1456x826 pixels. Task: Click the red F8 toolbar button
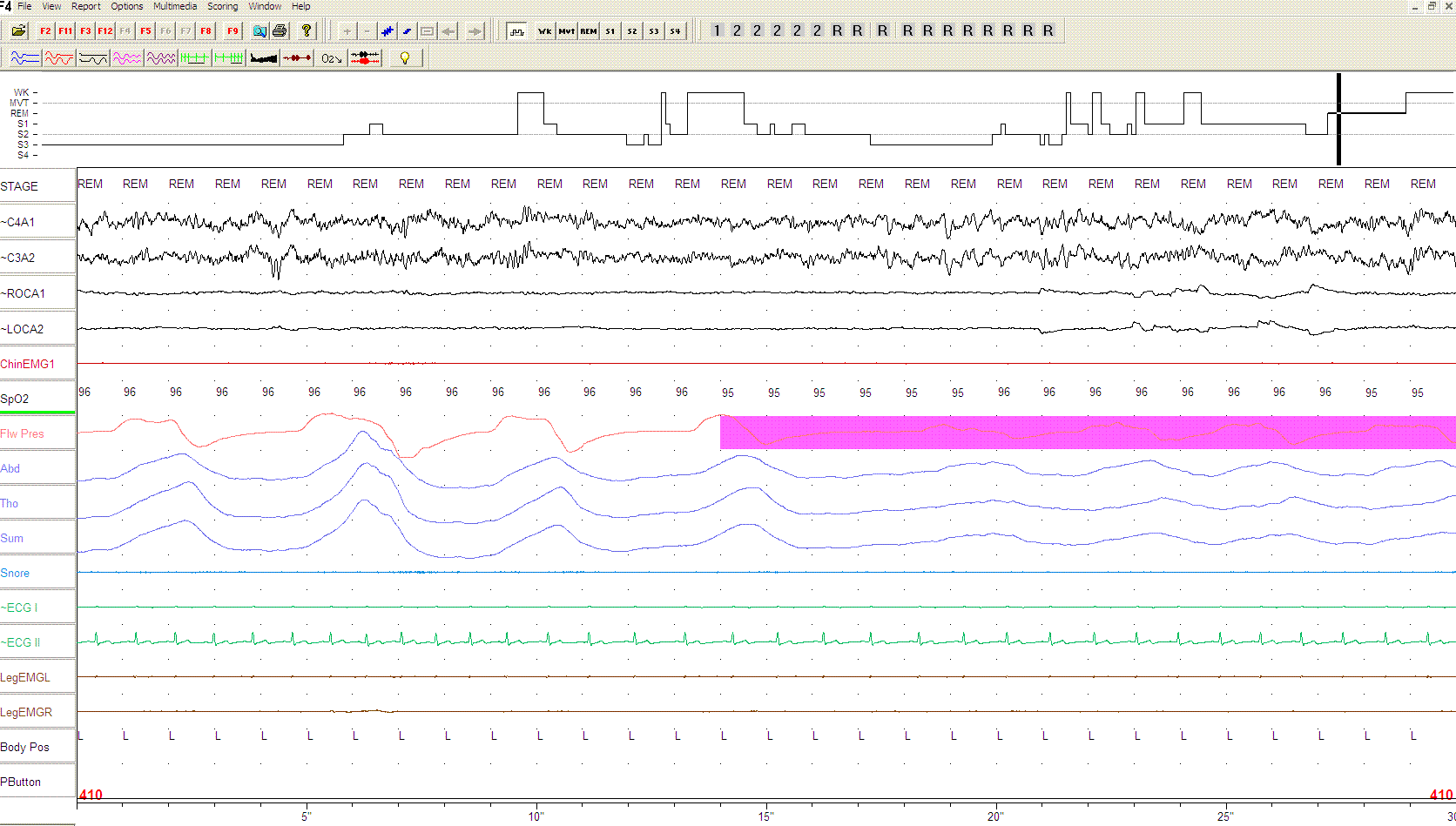[206, 31]
